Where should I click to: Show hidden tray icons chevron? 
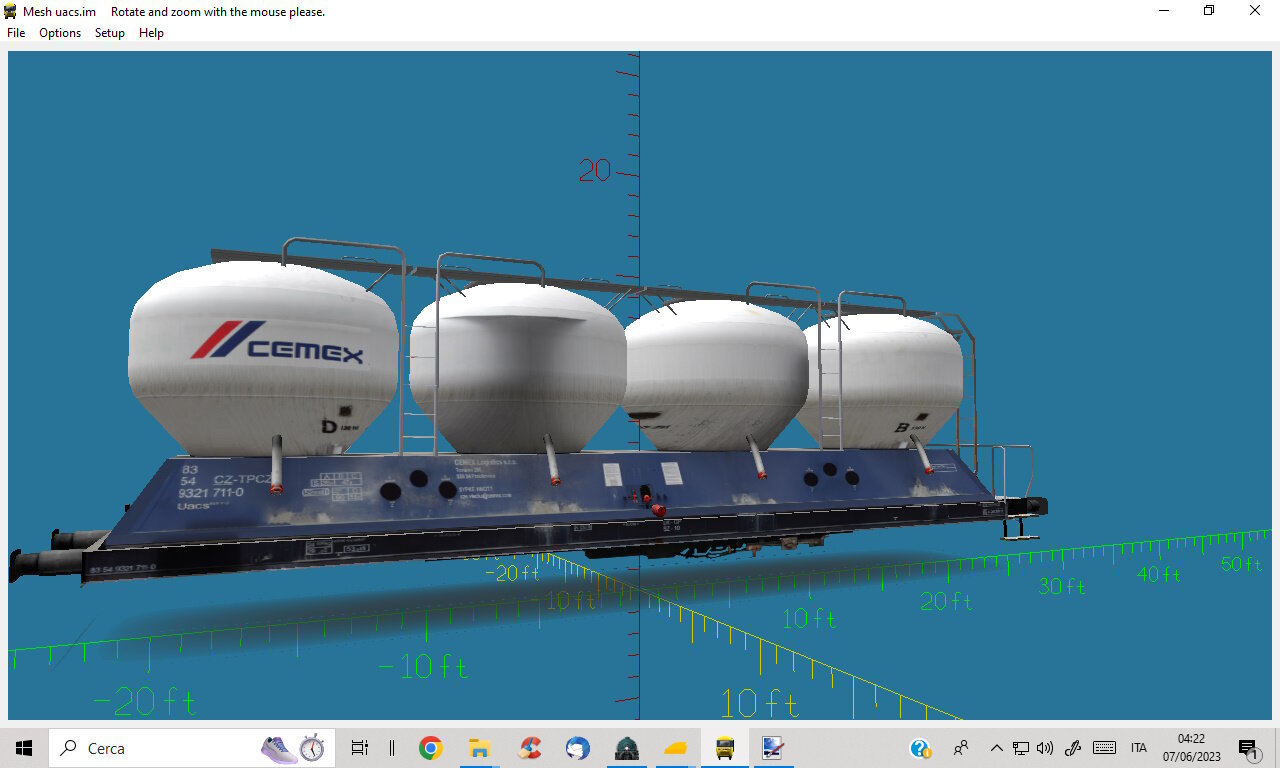point(996,748)
